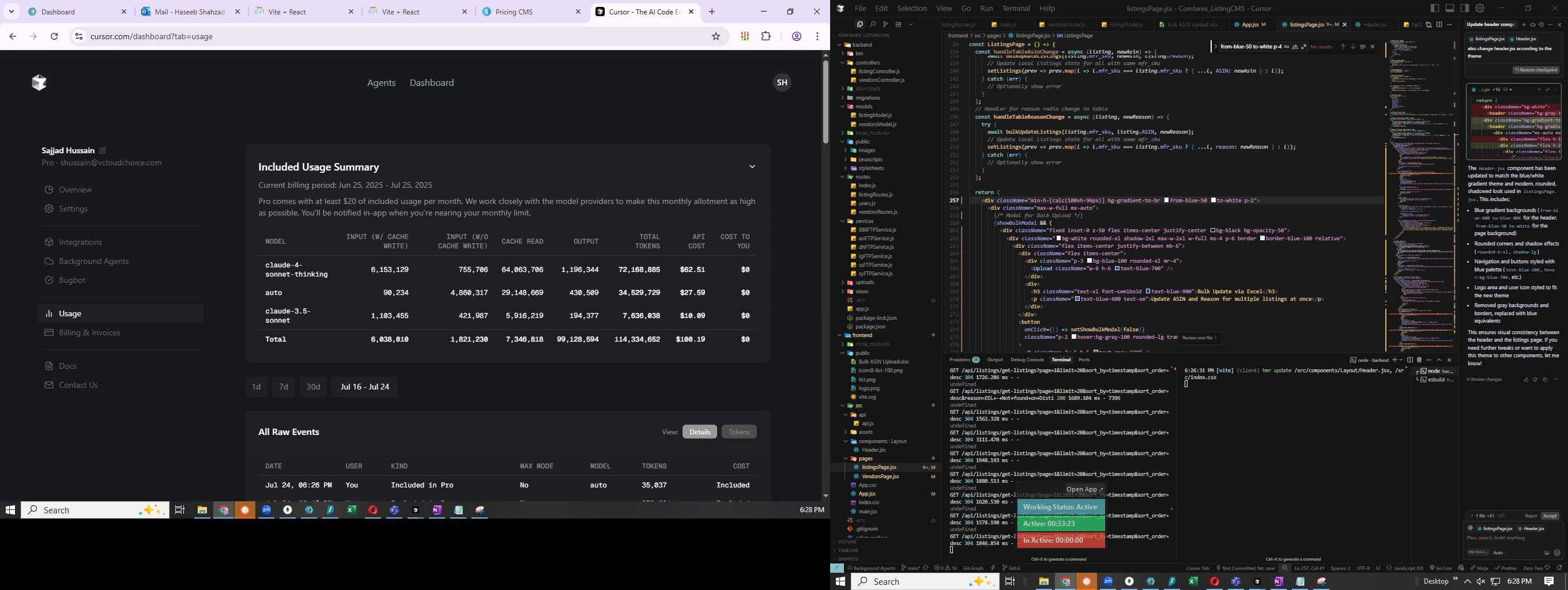Click the Chrome address bar URL
1568x590 pixels.
tap(152, 36)
